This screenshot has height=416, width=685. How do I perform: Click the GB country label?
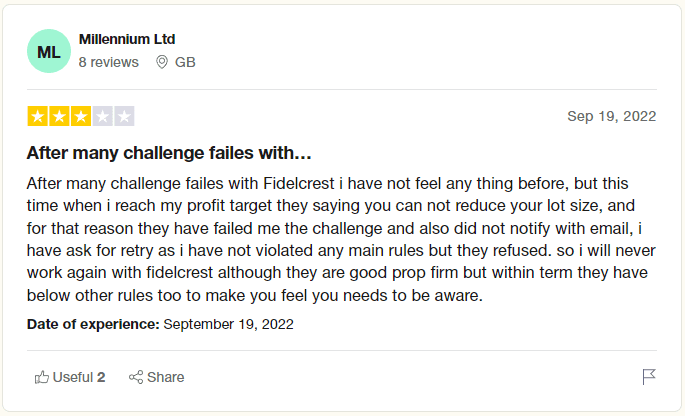coord(185,62)
